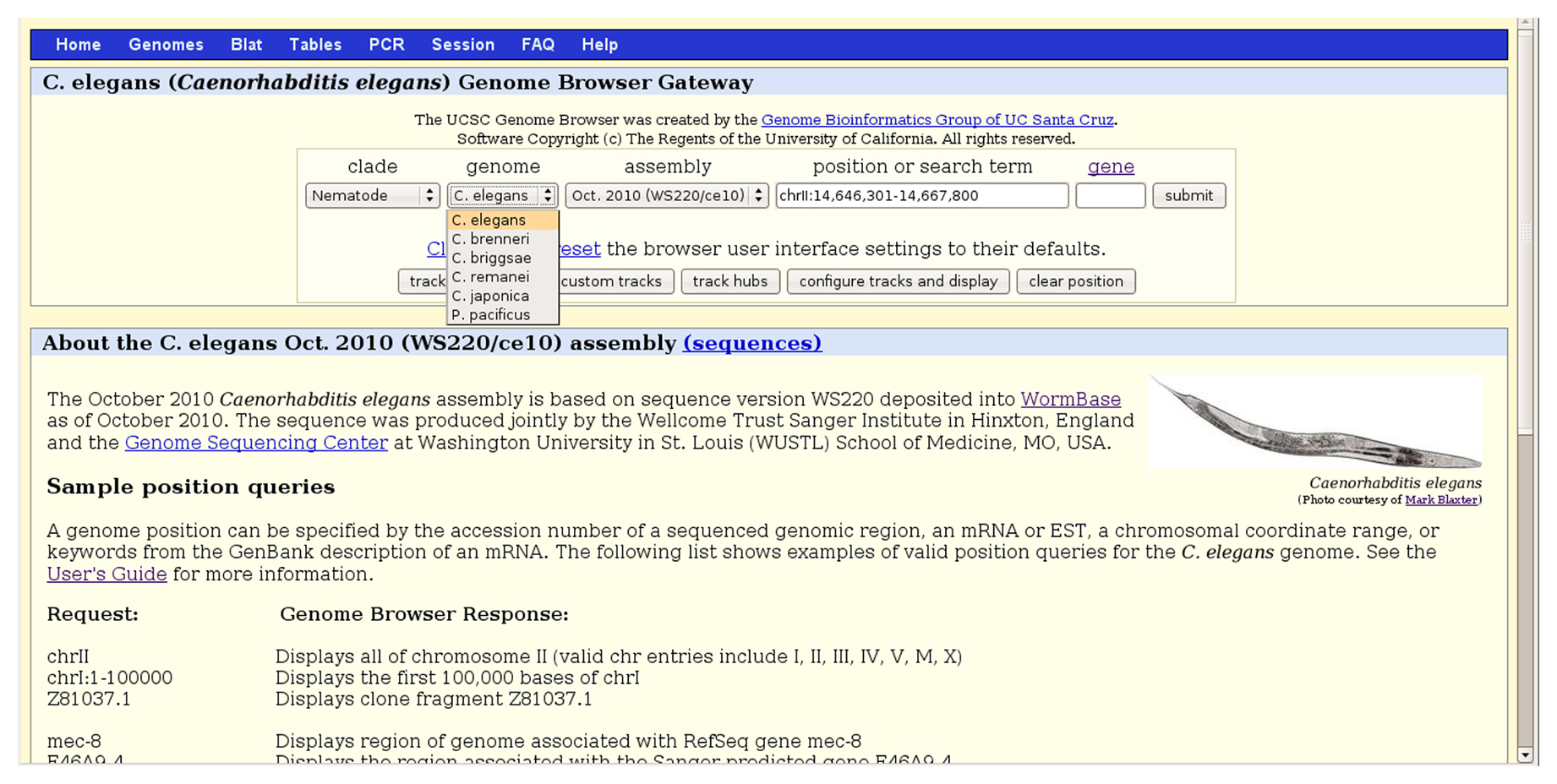The height and width of the screenshot is (784, 1557).
Task: Click the scrollbar down arrow
Action: (x=1526, y=754)
